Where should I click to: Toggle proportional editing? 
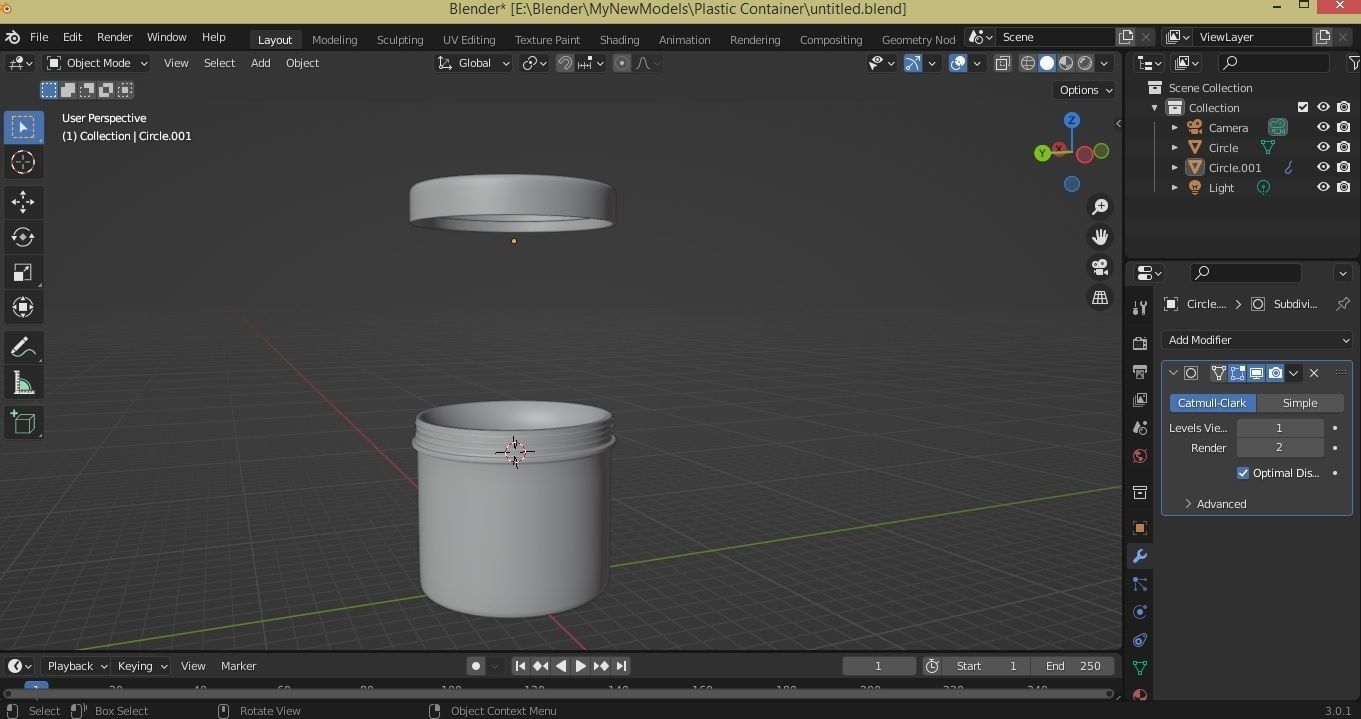(x=622, y=63)
